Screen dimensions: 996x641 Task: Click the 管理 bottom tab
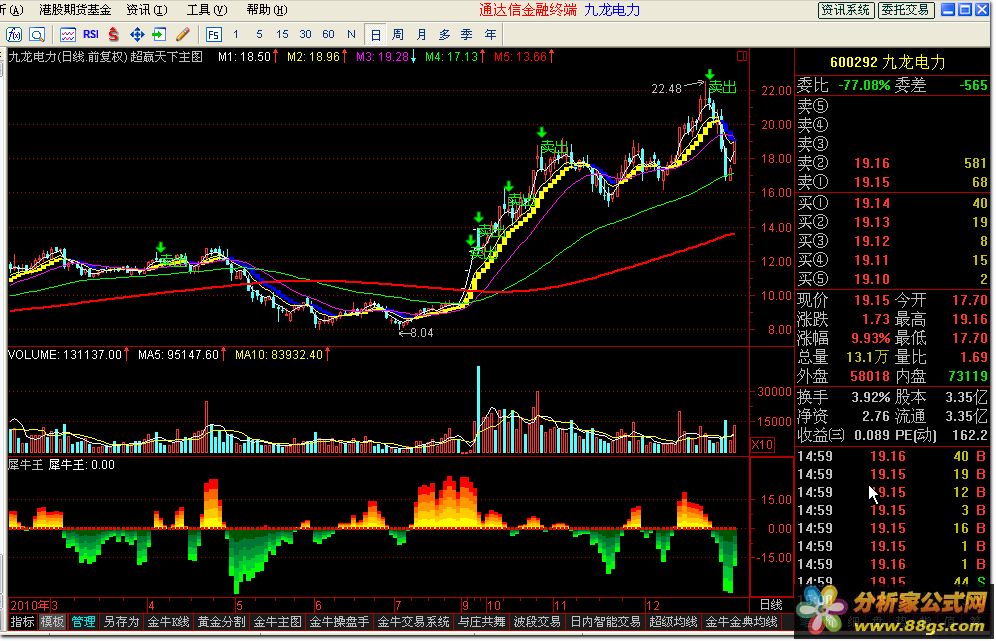[83, 622]
